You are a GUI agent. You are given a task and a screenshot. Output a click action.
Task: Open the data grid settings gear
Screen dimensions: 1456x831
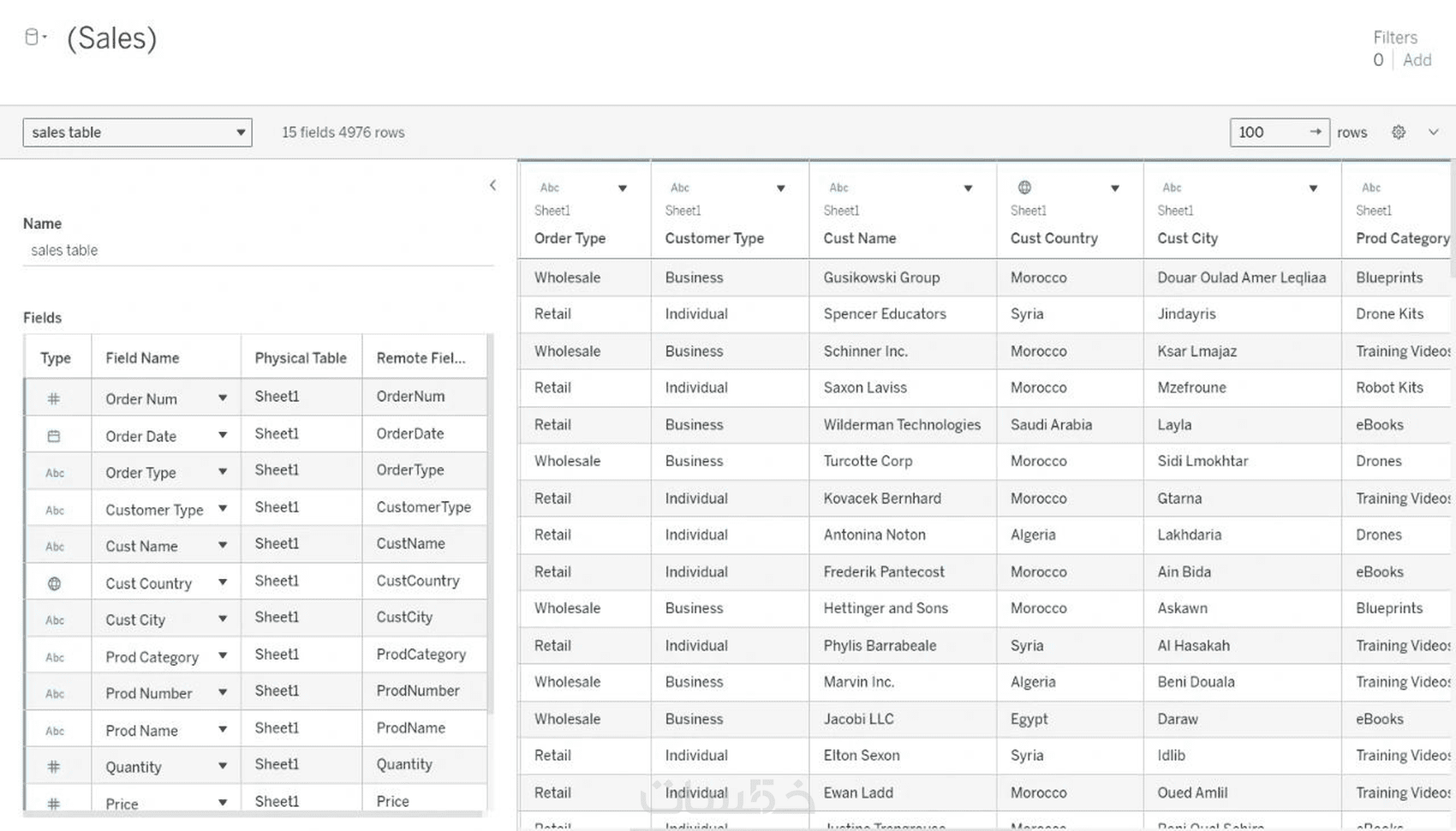coord(1399,132)
